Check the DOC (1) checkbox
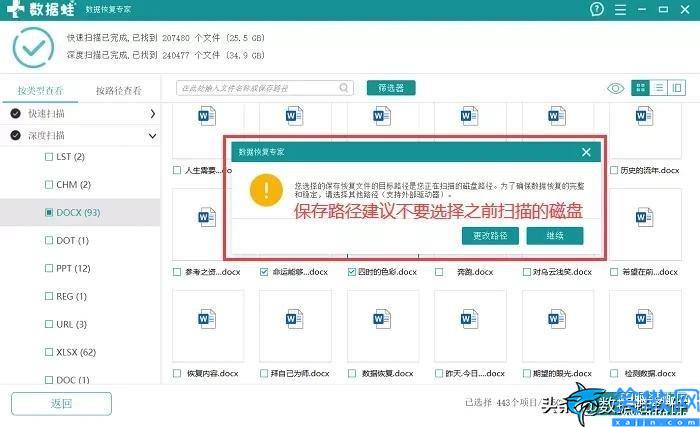This screenshot has height=427, width=700. point(49,380)
